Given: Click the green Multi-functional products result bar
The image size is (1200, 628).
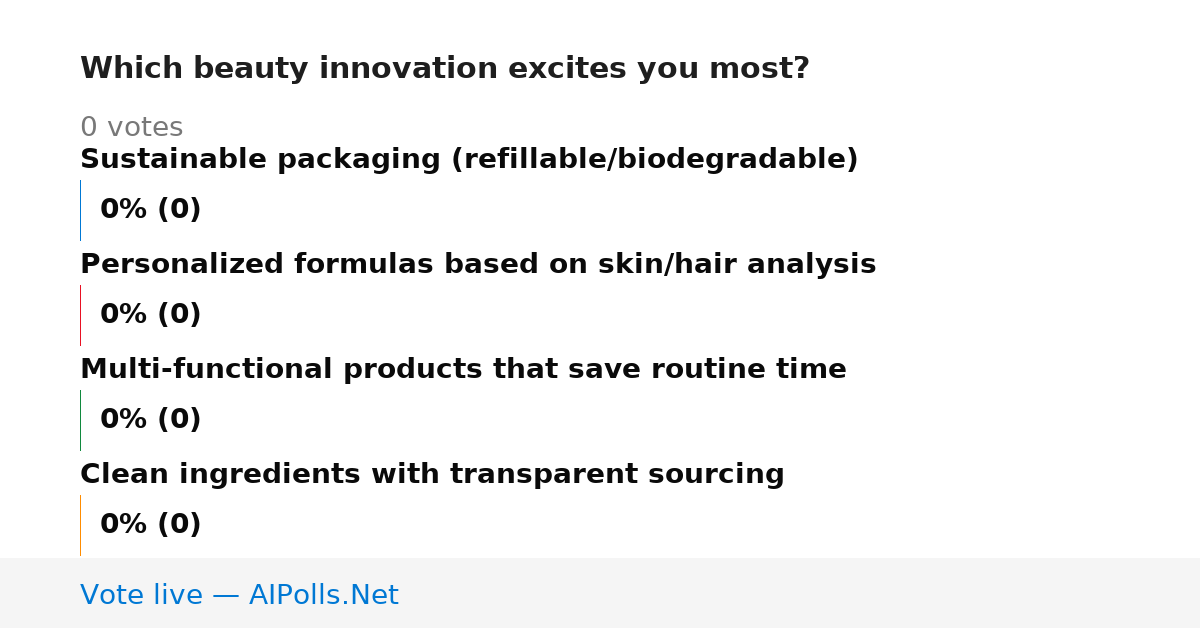Looking at the screenshot, I should [x=80, y=420].
